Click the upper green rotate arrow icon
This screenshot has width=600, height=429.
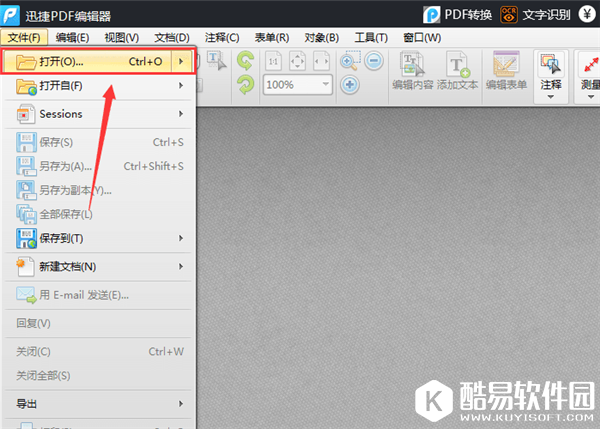pyautogui.click(x=245, y=60)
